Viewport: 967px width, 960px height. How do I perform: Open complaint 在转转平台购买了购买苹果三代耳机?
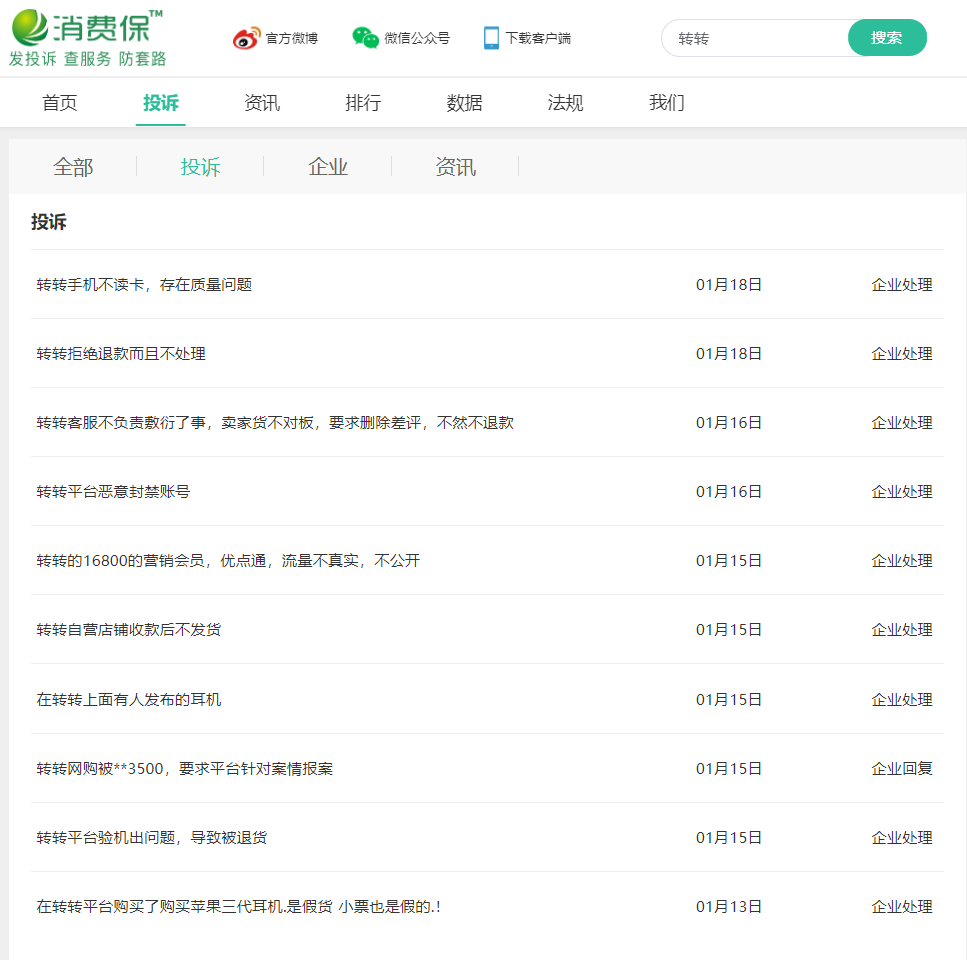[239, 906]
